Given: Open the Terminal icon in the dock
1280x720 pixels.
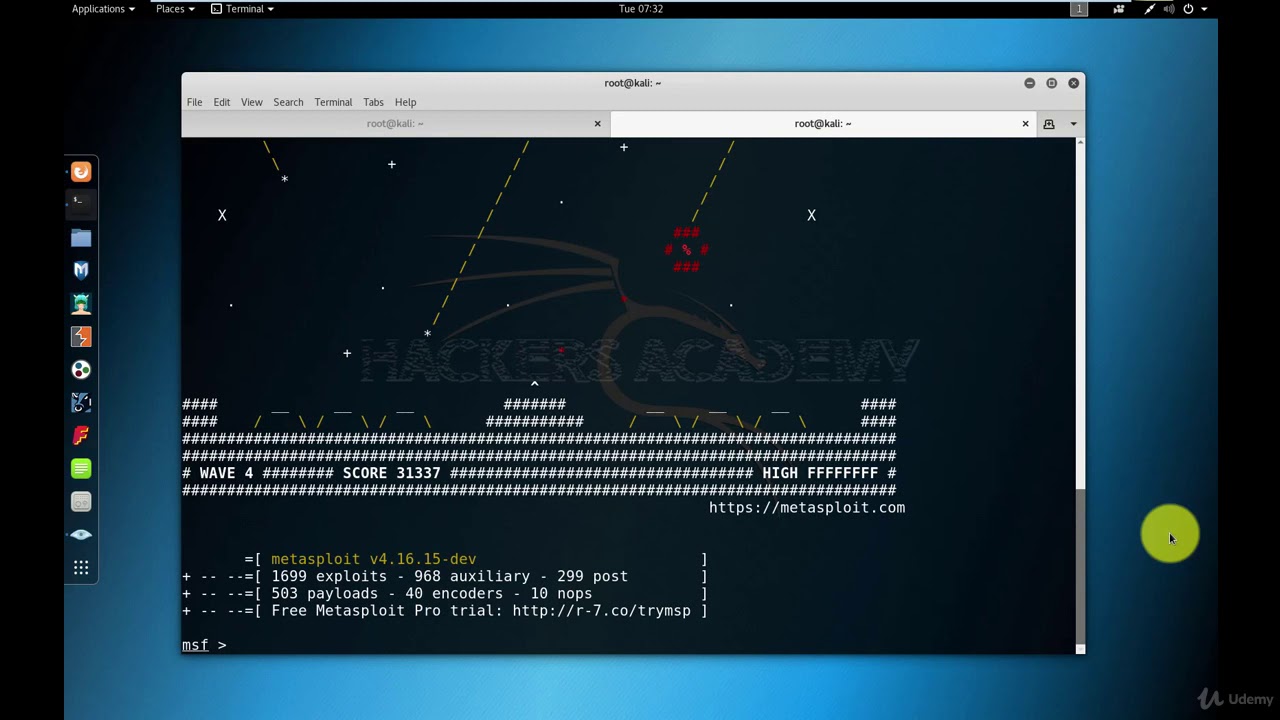Looking at the screenshot, I should (x=81, y=204).
